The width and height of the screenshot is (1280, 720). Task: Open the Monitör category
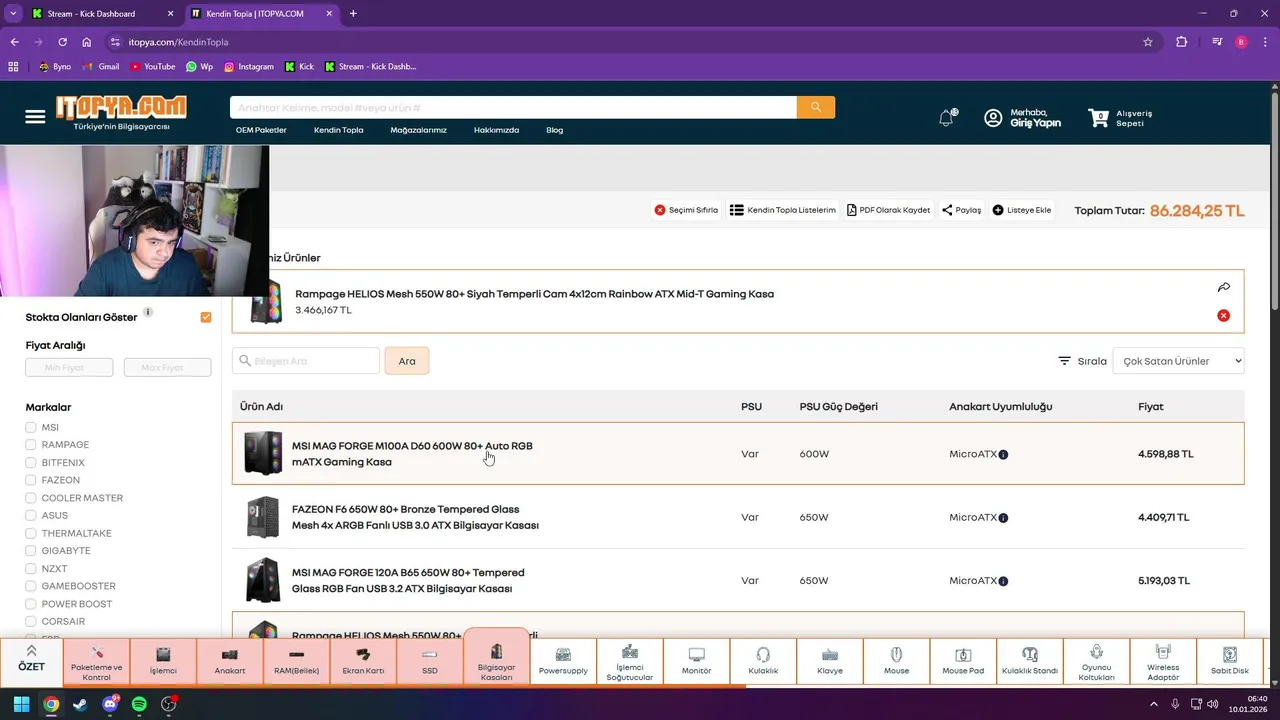(696, 662)
